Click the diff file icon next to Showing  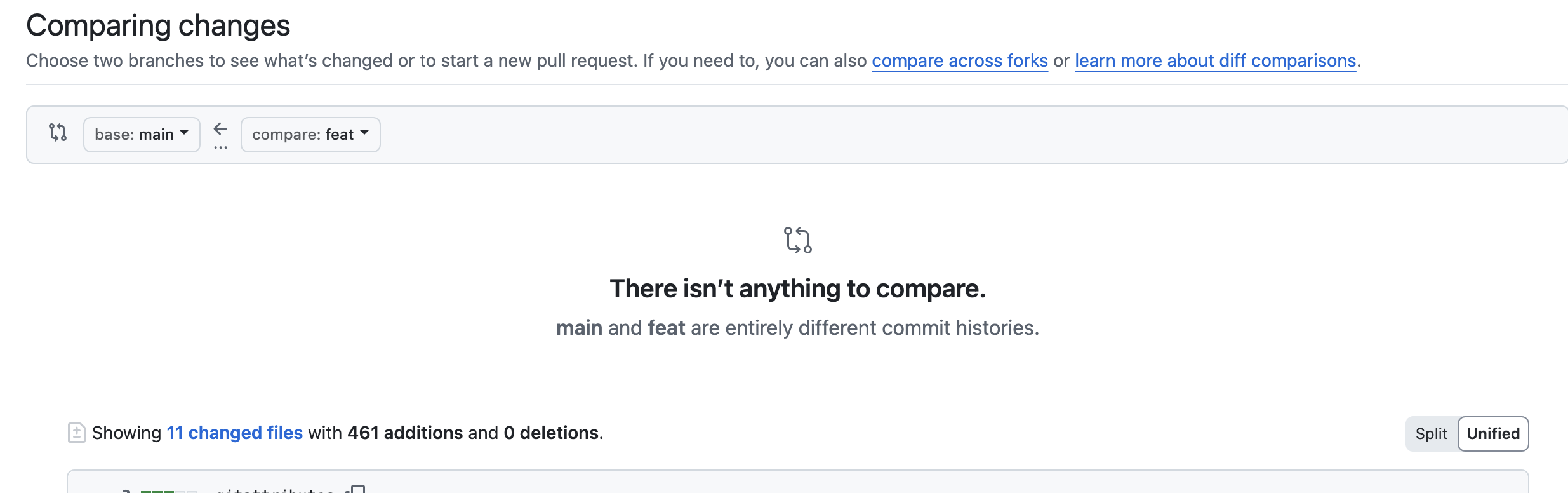pos(76,433)
